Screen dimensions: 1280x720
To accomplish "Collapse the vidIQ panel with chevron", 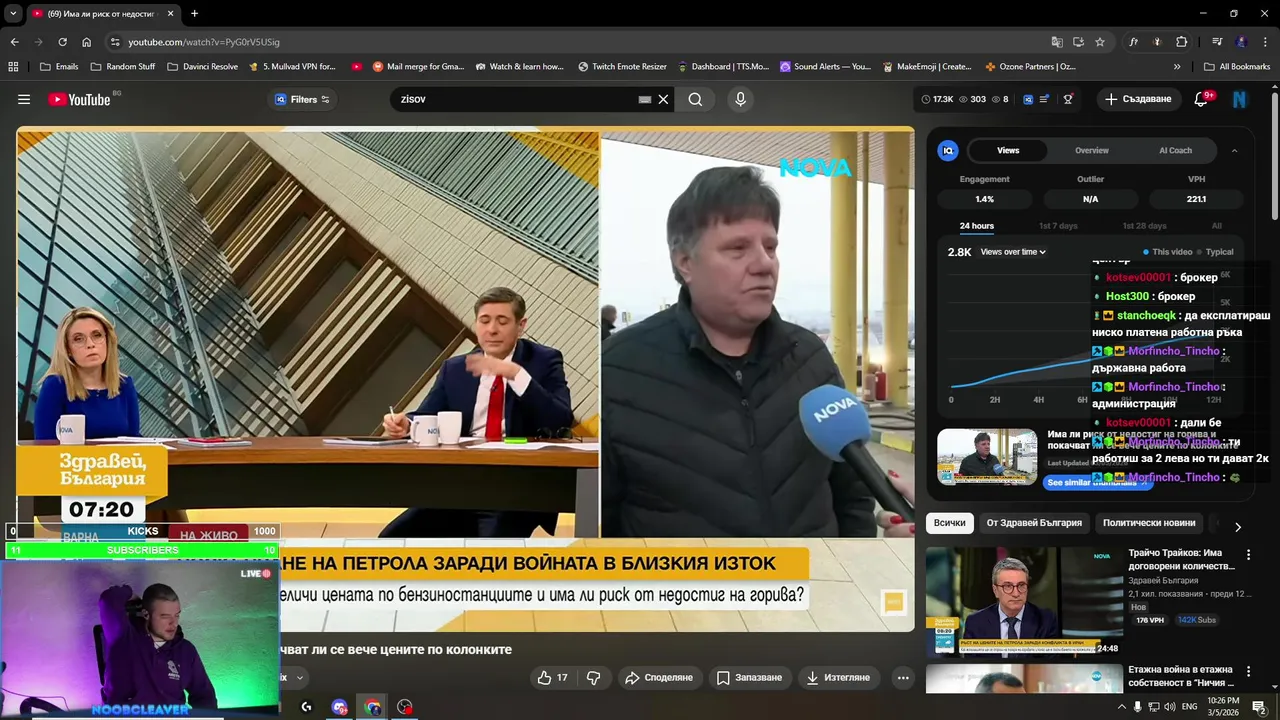I will click(1234, 150).
